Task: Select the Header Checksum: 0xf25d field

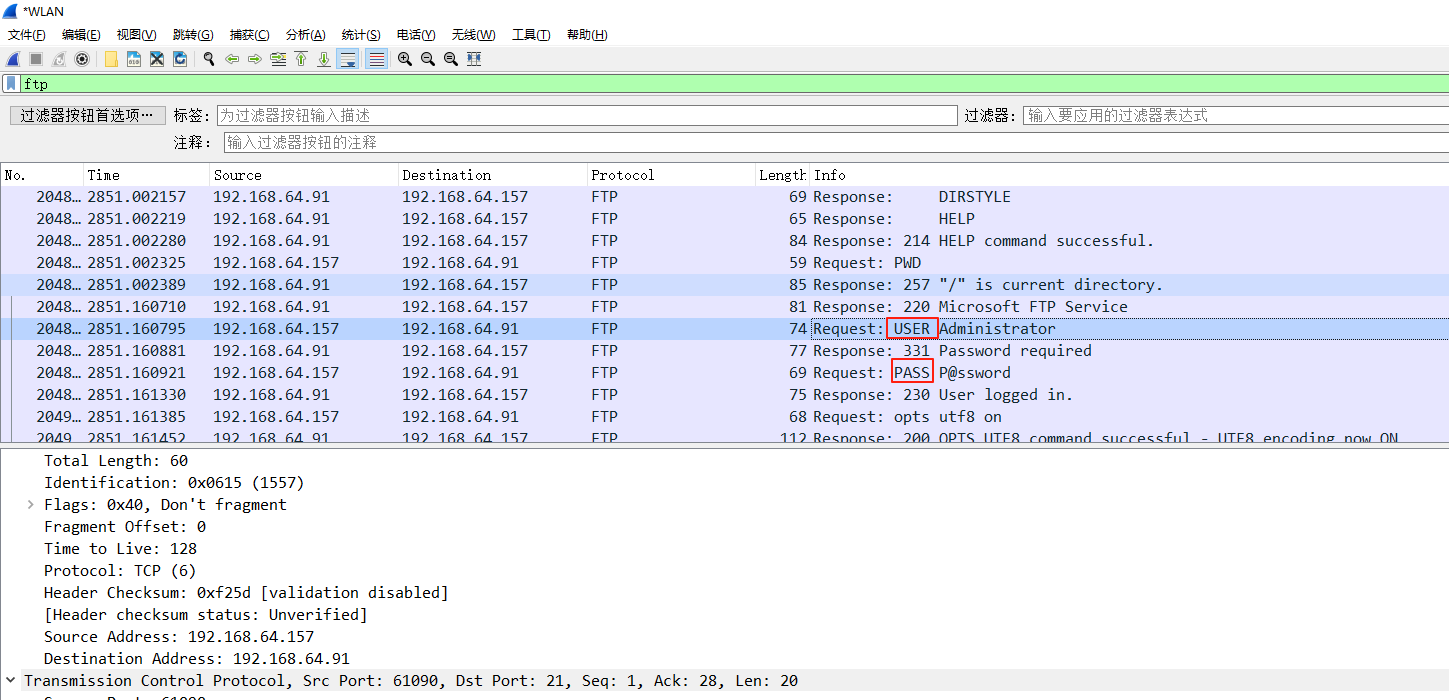Action: 246,592
